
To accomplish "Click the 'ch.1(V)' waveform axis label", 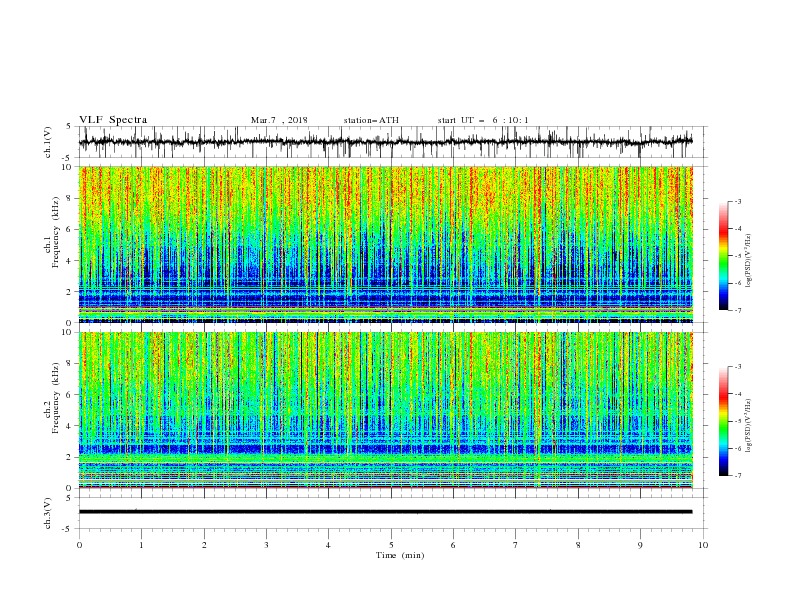I will click(x=48, y=142).
